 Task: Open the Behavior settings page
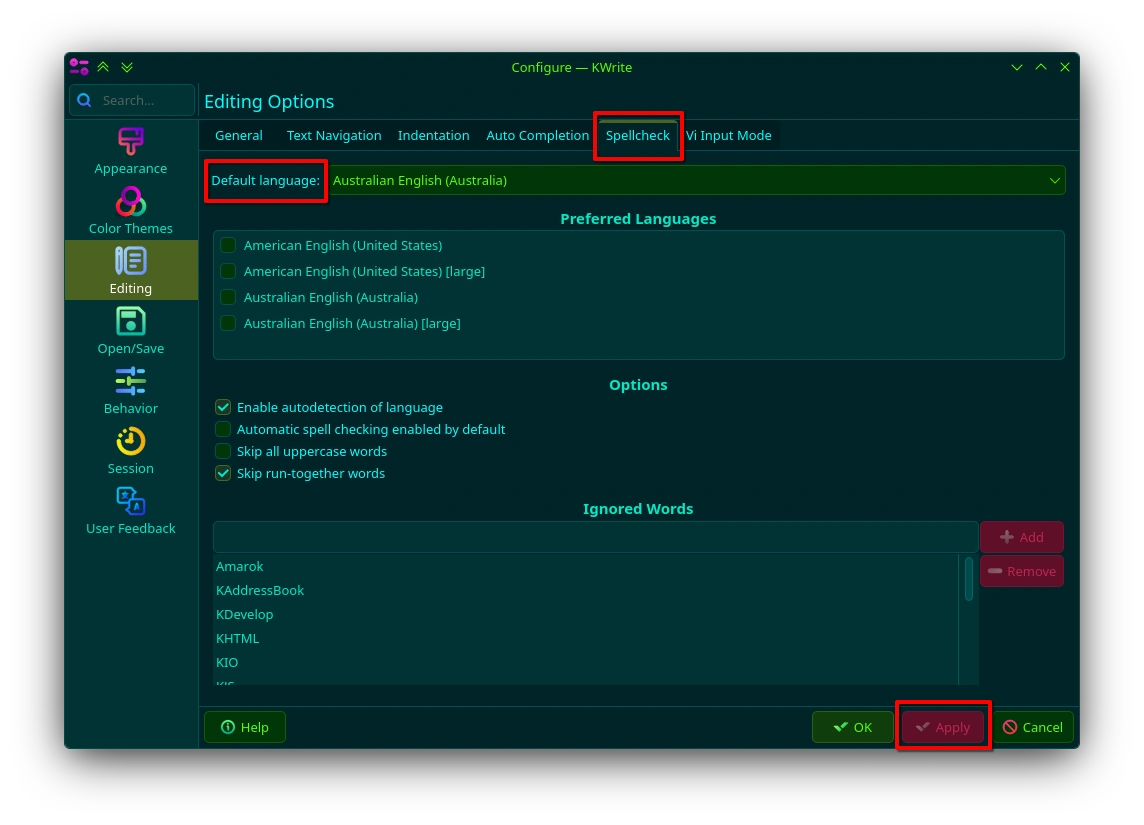tap(131, 390)
